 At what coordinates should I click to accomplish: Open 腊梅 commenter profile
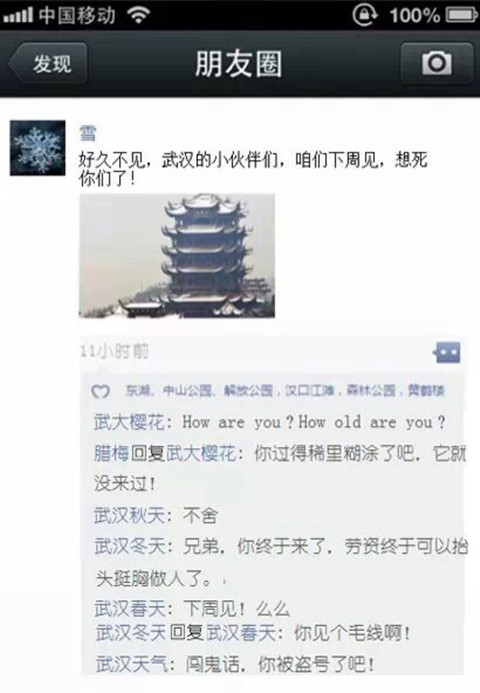(x=111, y=453)
